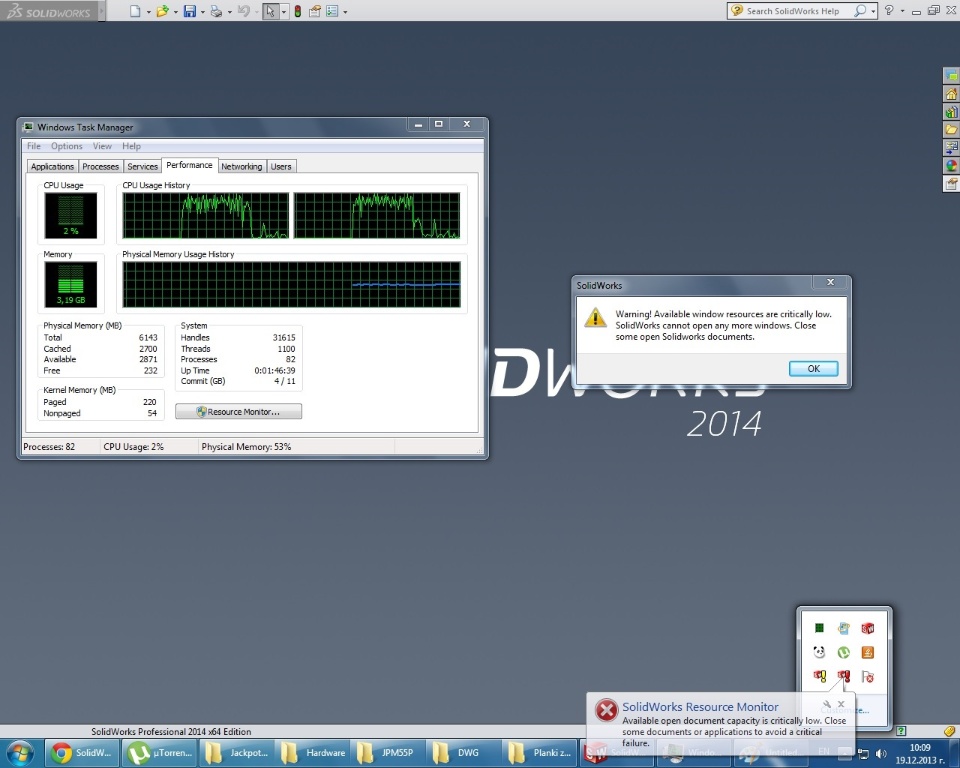Switch to the Services tab
Viewport: 960px width, 768px height.
(x=143, y=167)
